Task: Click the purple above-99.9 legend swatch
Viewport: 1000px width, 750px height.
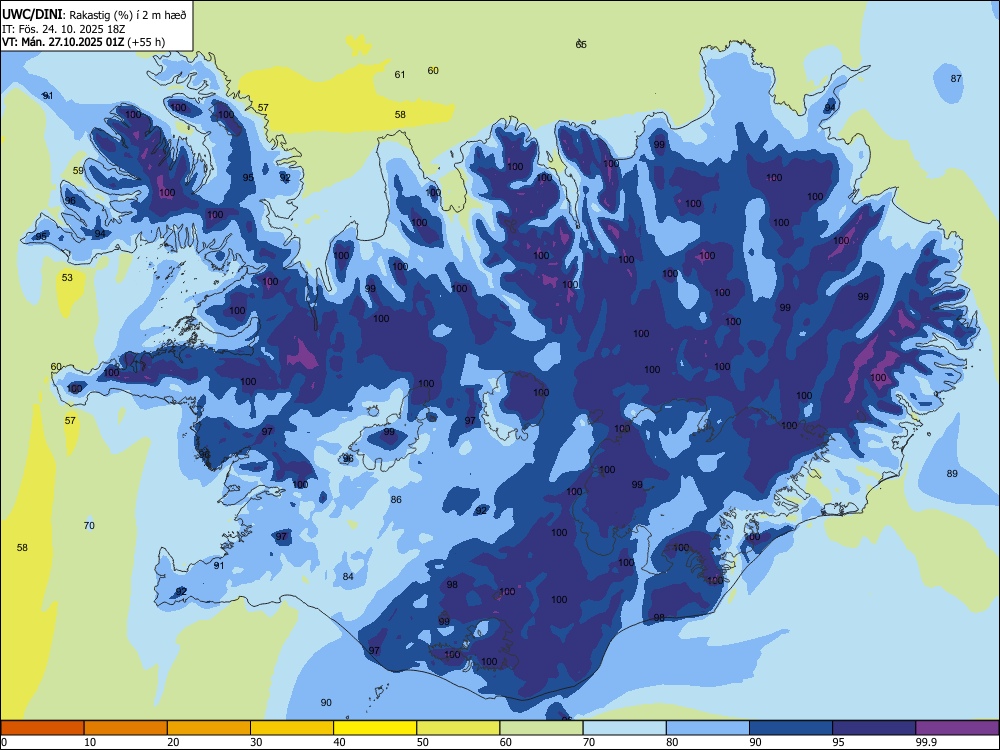Action: [x=957, y=728]
